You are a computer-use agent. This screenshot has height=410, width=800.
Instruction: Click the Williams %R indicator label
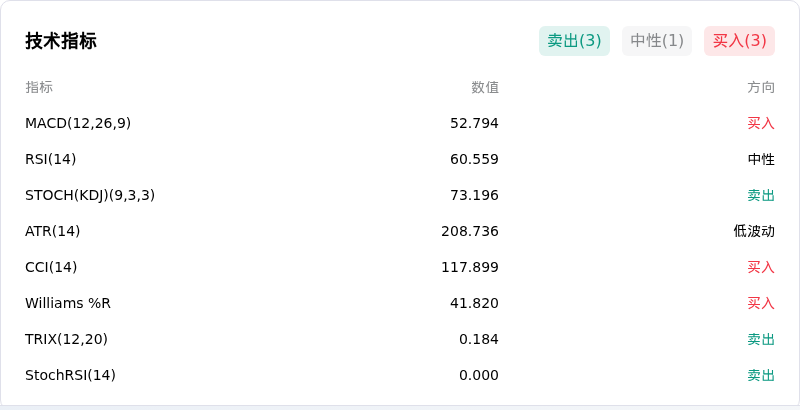pyautogui.click(x=68, y=303)
